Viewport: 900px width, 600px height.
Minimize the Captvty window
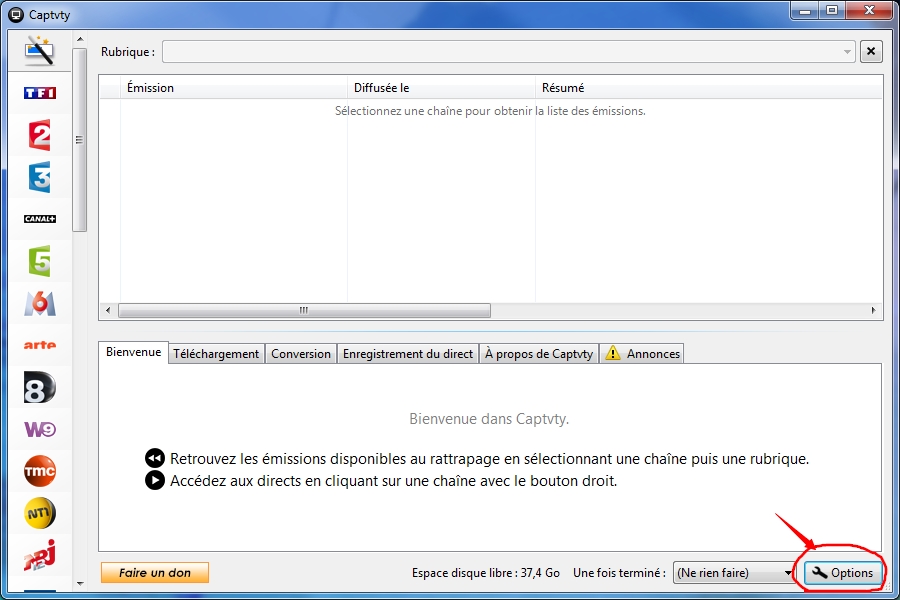pos(805,11)
